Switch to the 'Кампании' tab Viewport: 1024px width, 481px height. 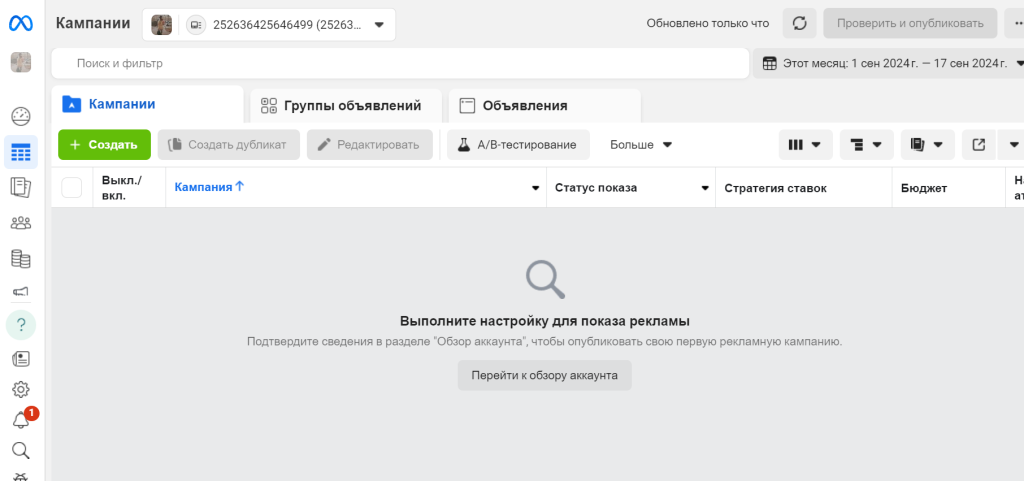coord(147,104)
